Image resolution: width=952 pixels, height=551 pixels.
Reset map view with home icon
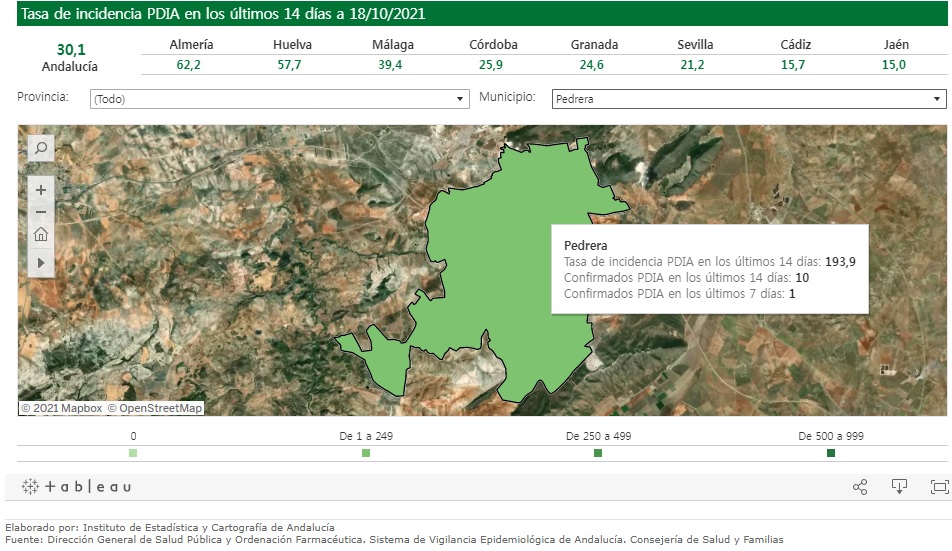point(41,235)
